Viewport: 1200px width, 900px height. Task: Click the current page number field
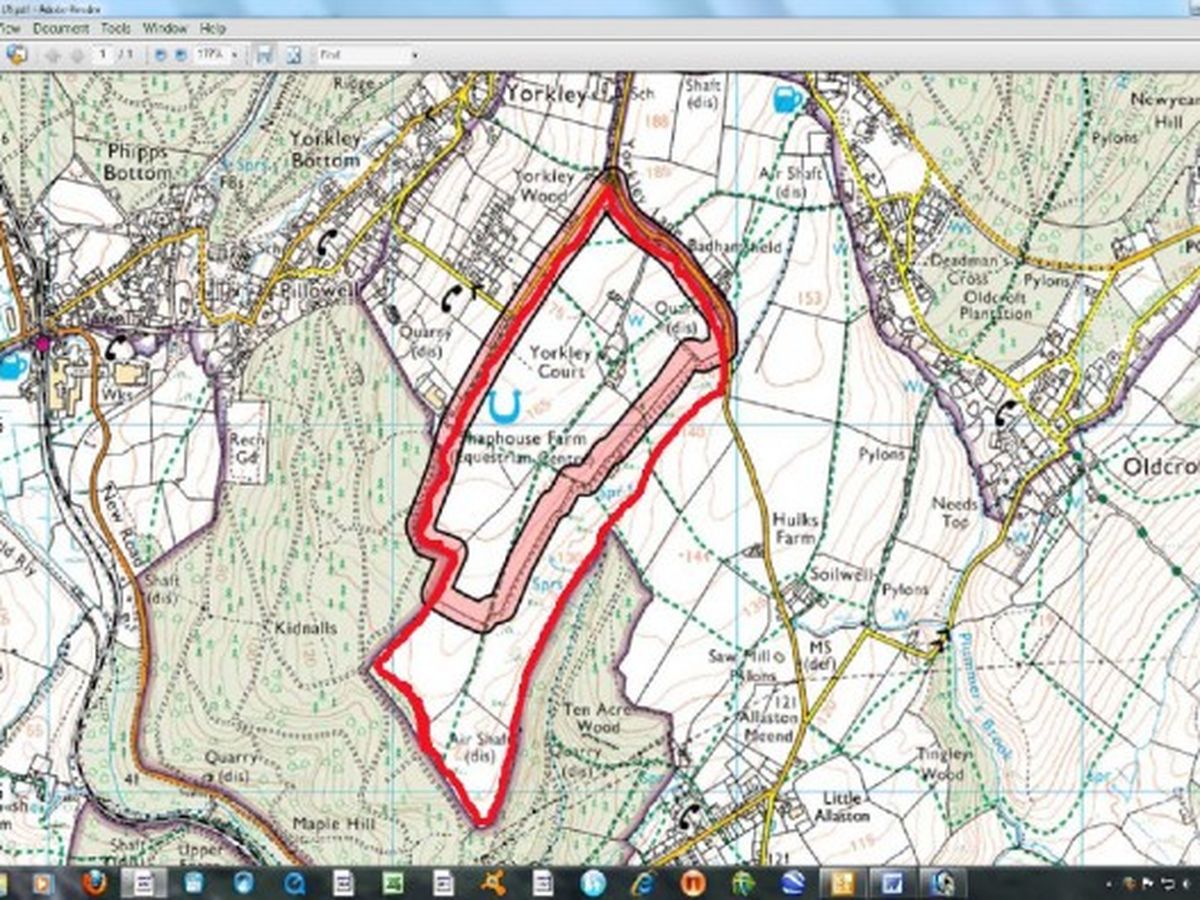click(104, 55)
